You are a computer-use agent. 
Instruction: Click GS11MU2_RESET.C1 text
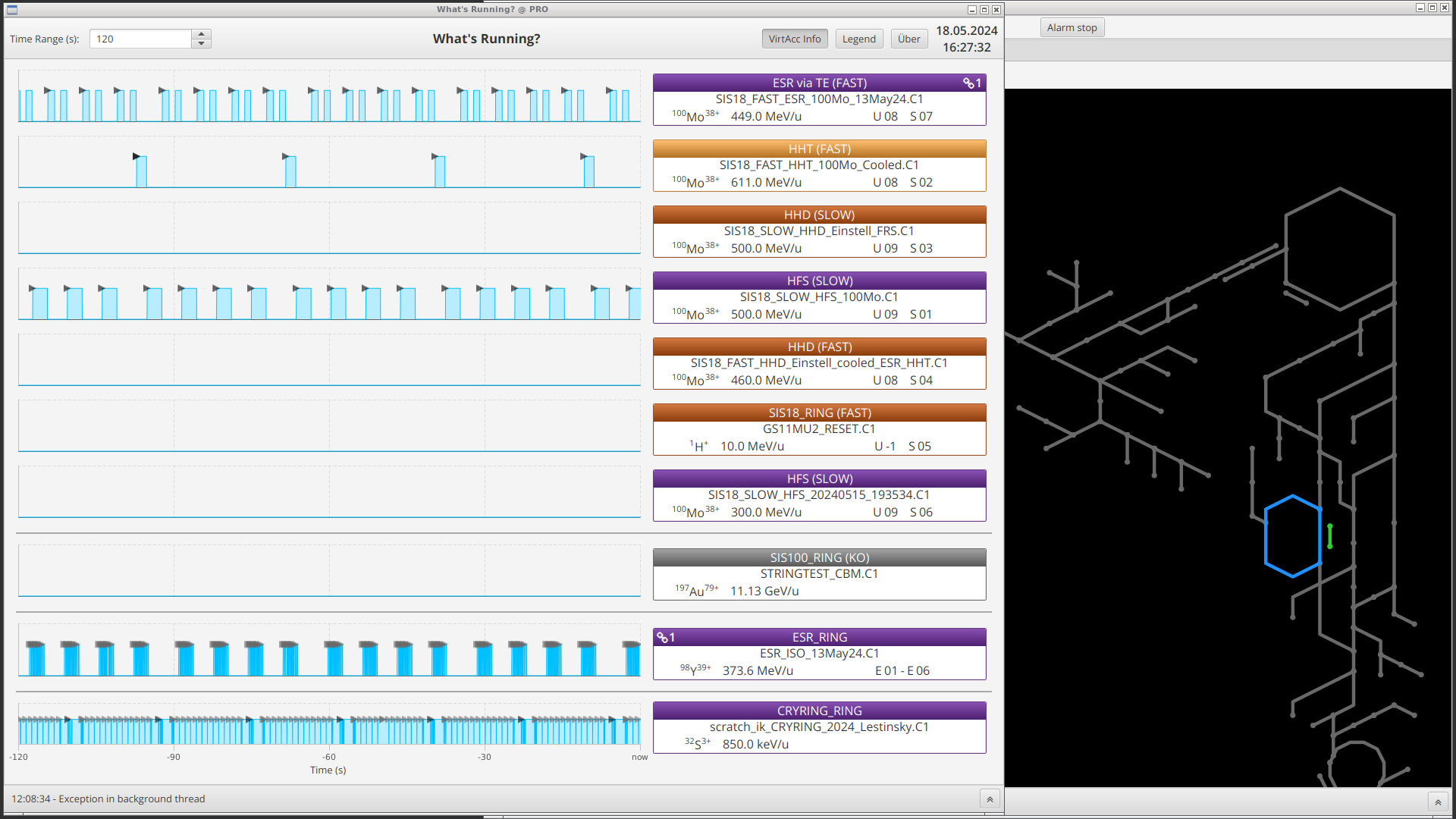coord(819,428)
